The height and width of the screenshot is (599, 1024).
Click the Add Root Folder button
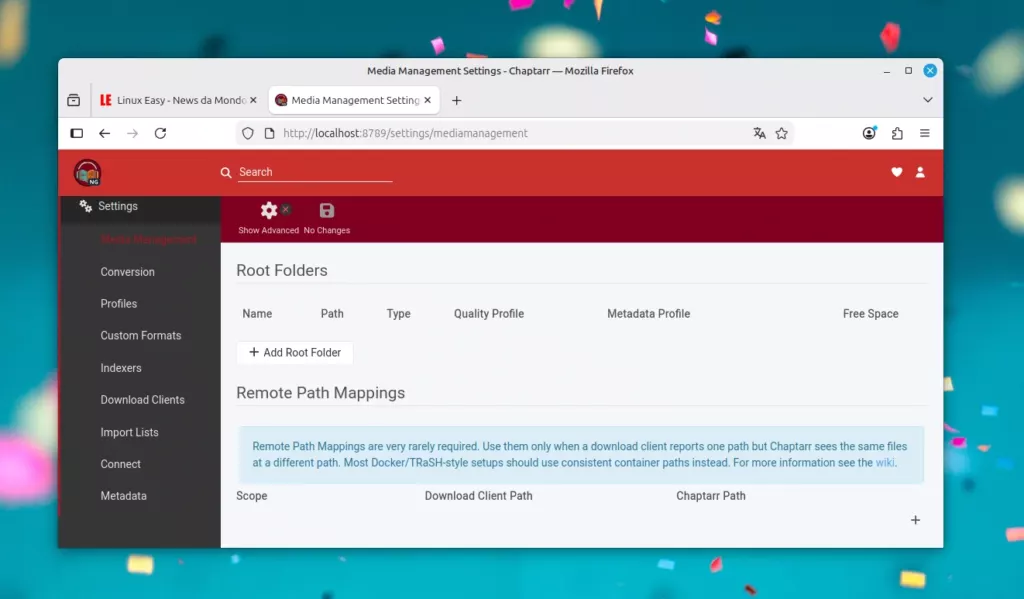[295, 353]
